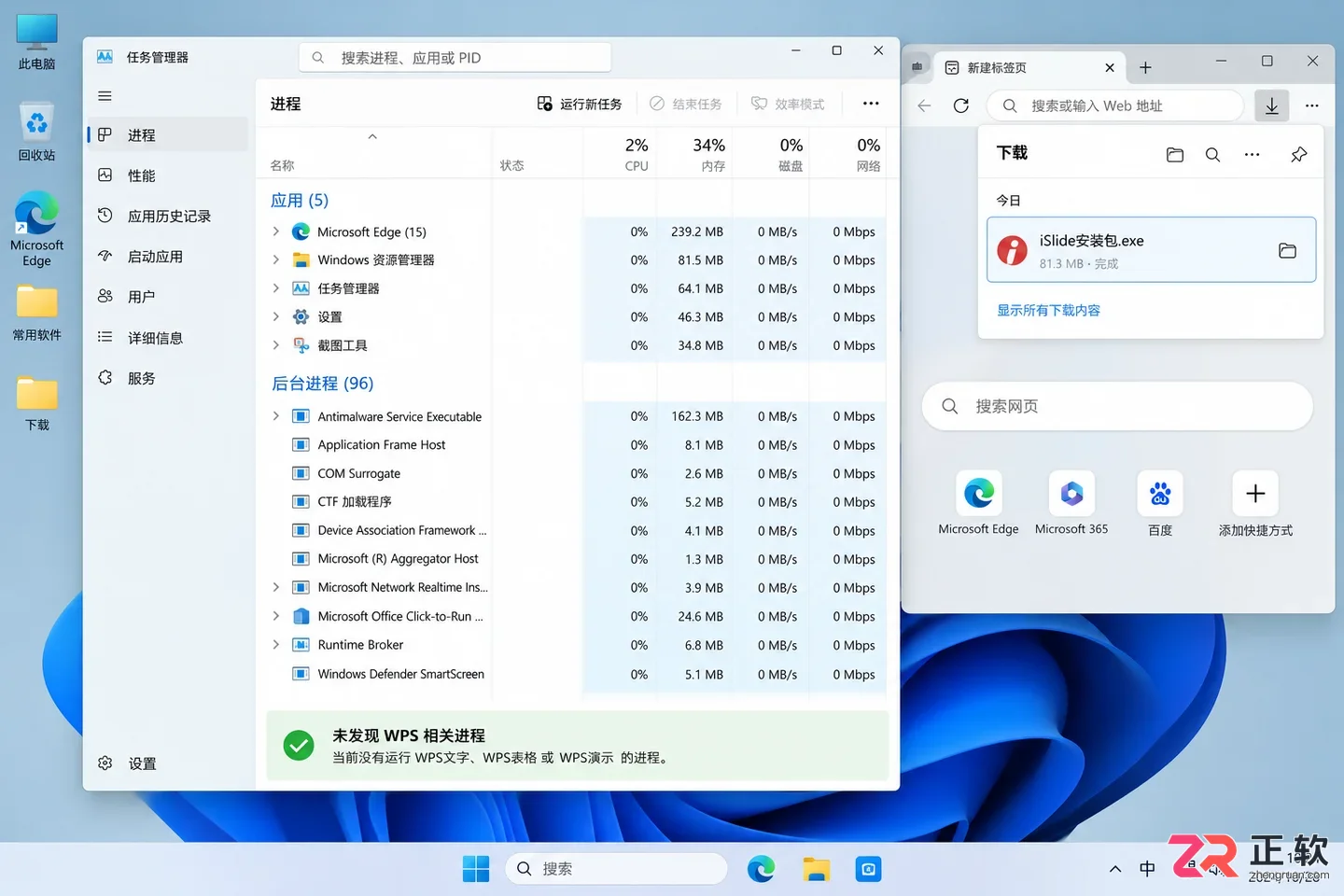
Task: Select the COM Surrogate process
Action: click(575, 473)
